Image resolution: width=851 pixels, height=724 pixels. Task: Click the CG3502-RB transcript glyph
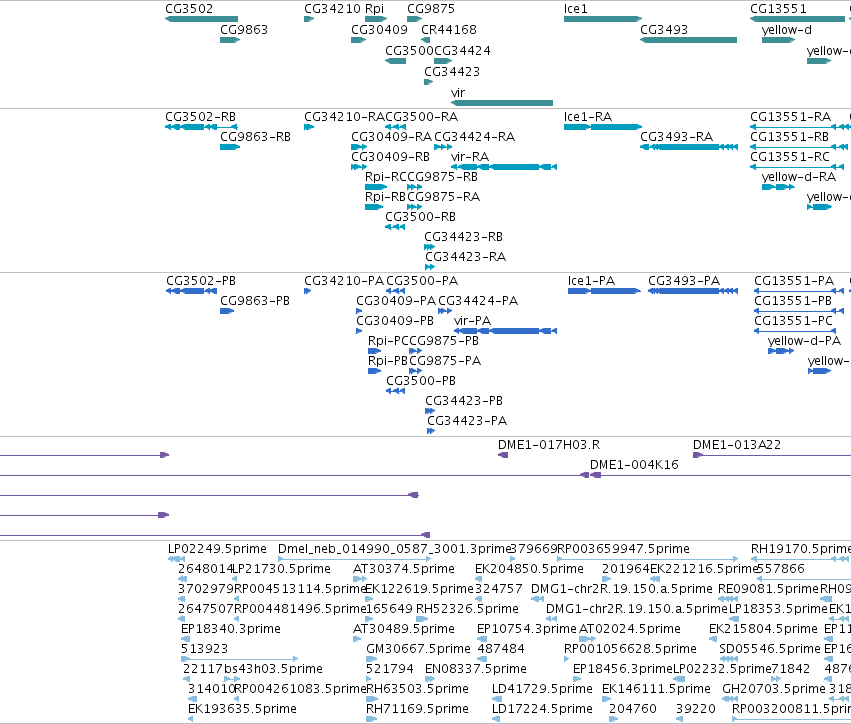tap(201, 127)
